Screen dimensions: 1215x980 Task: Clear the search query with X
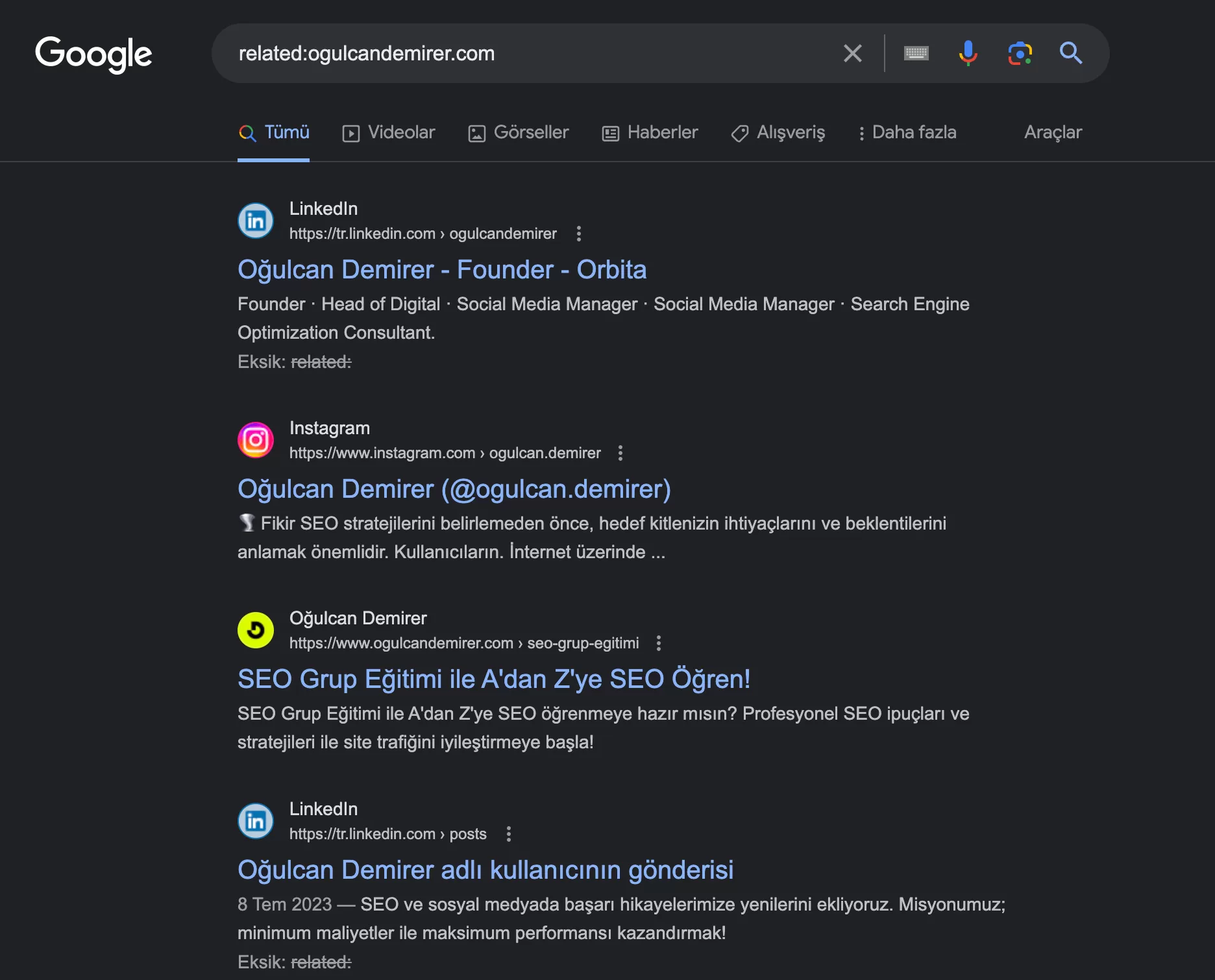[x=853, y=53]
